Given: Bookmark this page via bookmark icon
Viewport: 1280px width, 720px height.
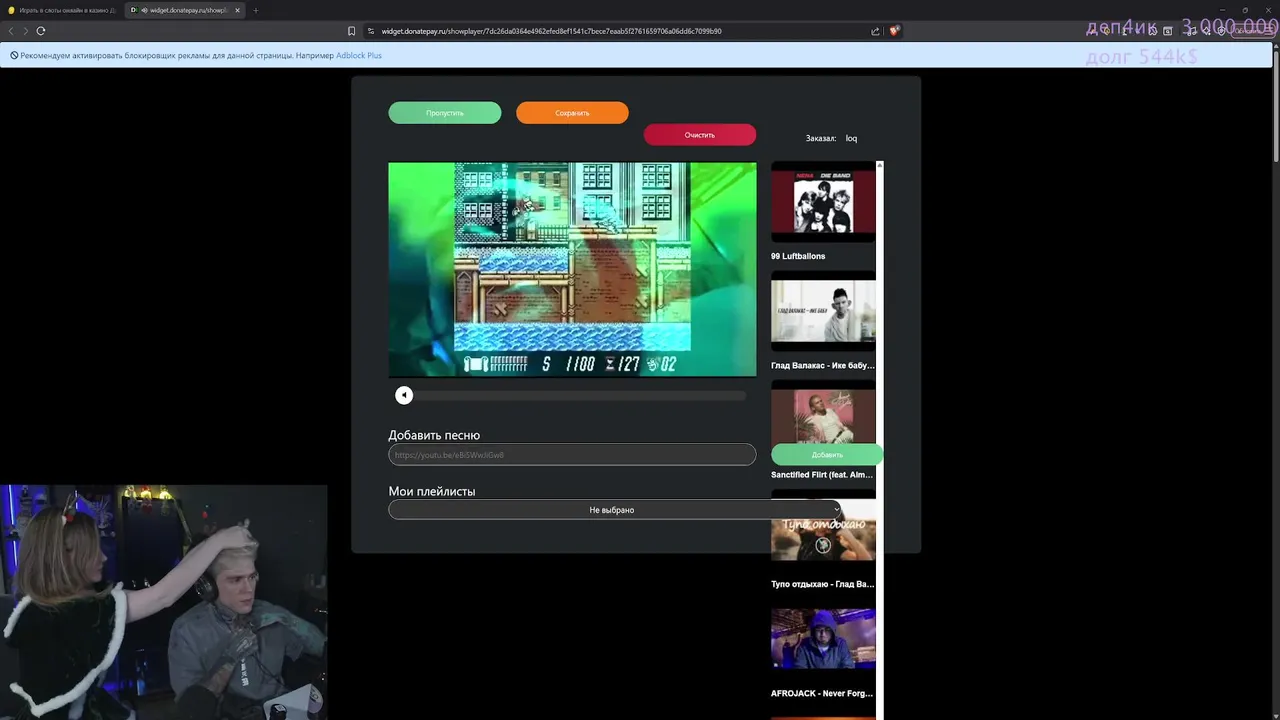Looking at the screenshot, I should point(351,31).
